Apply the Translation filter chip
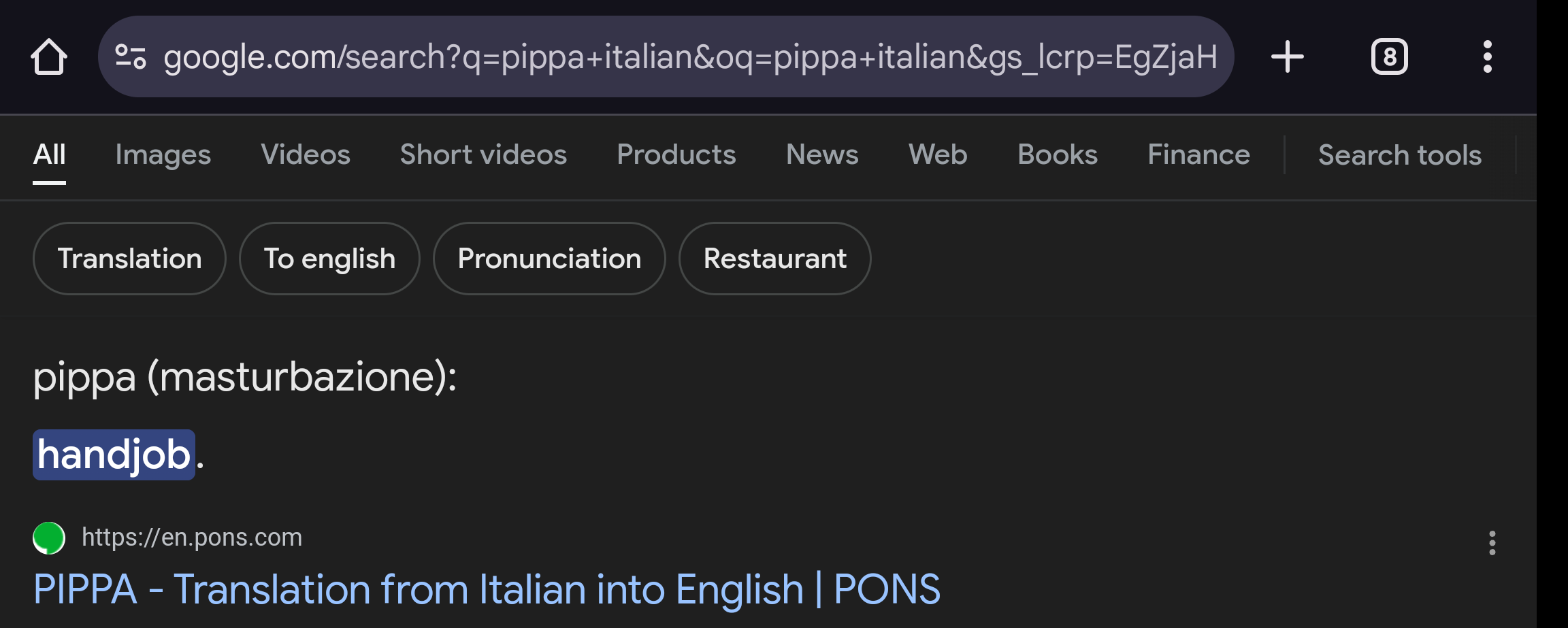This screenshot has height=628, width=1568. (129, 259)
